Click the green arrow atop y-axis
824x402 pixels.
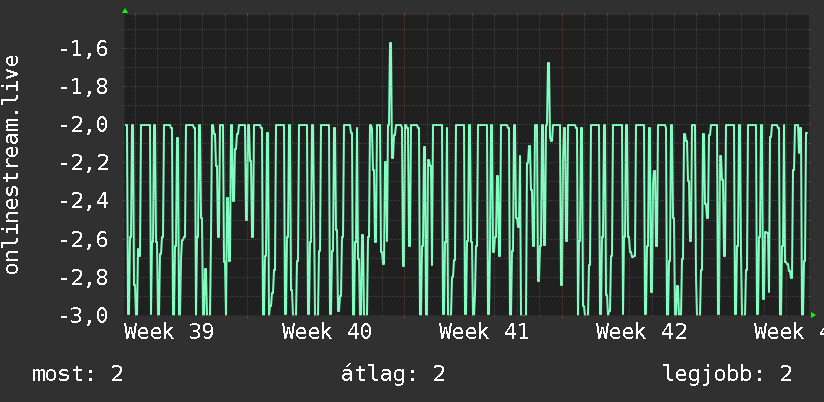coord(125,11)
